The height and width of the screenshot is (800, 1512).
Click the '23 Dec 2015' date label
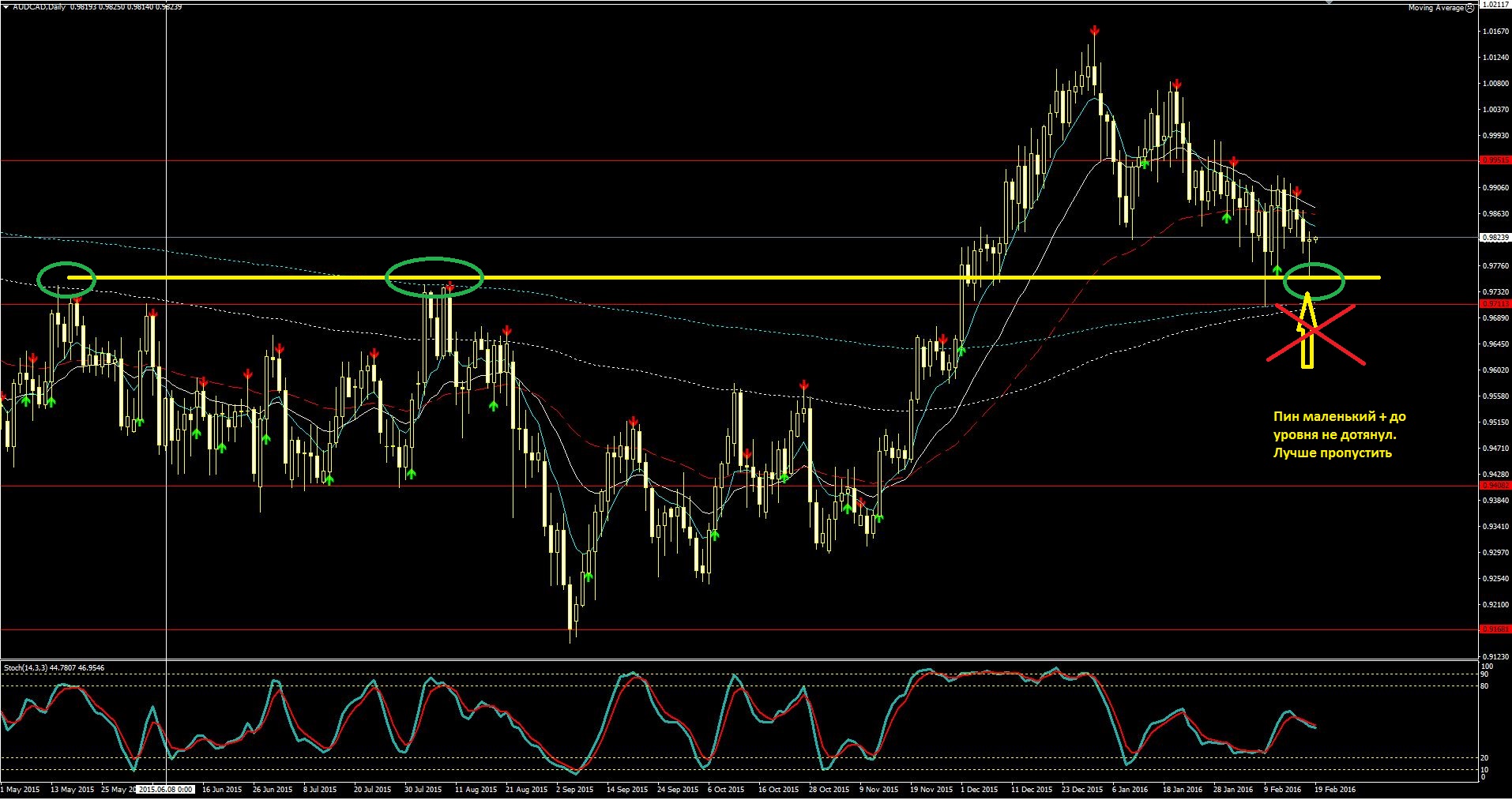[1082, 789]
